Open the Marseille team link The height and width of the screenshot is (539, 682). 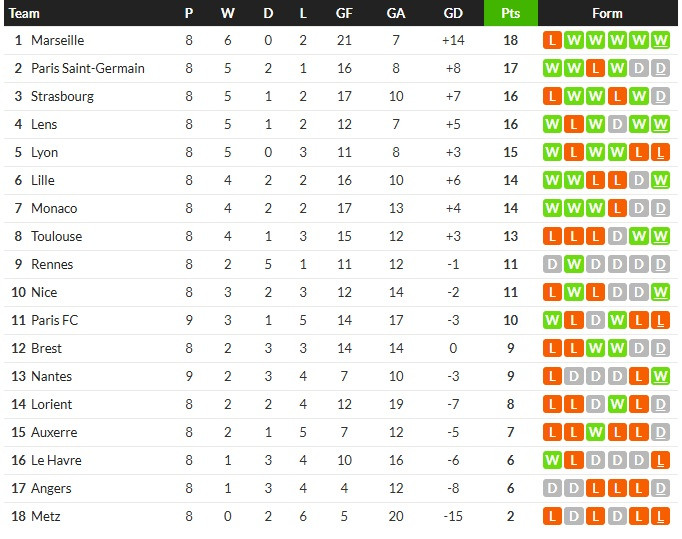pyautogui.click(x=57, y=41)
